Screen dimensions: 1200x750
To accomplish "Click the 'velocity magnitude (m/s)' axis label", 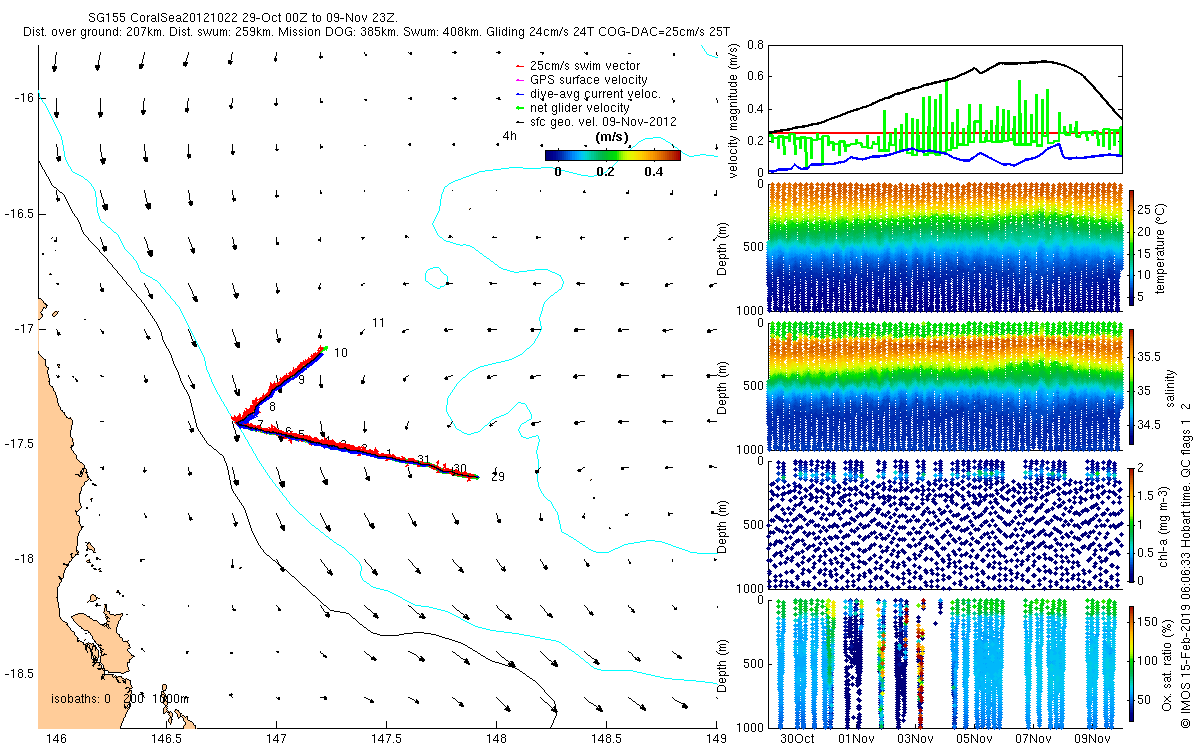I will click(734, 109).
